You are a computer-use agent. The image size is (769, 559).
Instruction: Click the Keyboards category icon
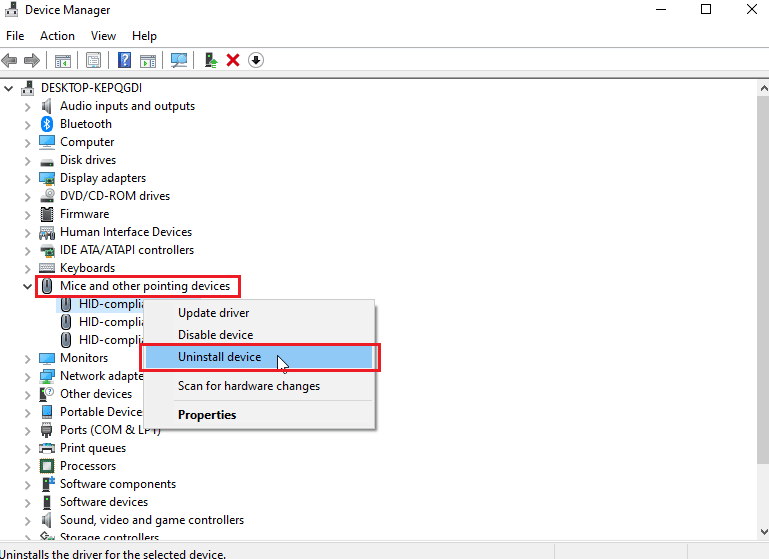point(47,268)
